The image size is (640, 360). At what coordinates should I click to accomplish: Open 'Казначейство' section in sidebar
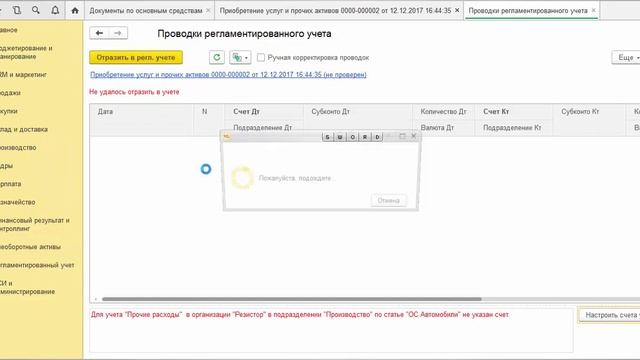click(x=18, y=202)
